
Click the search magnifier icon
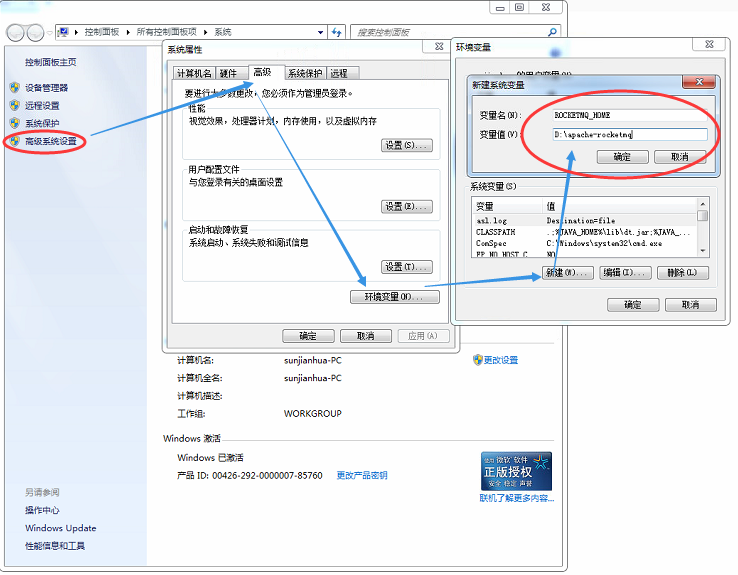click(553, 32)
